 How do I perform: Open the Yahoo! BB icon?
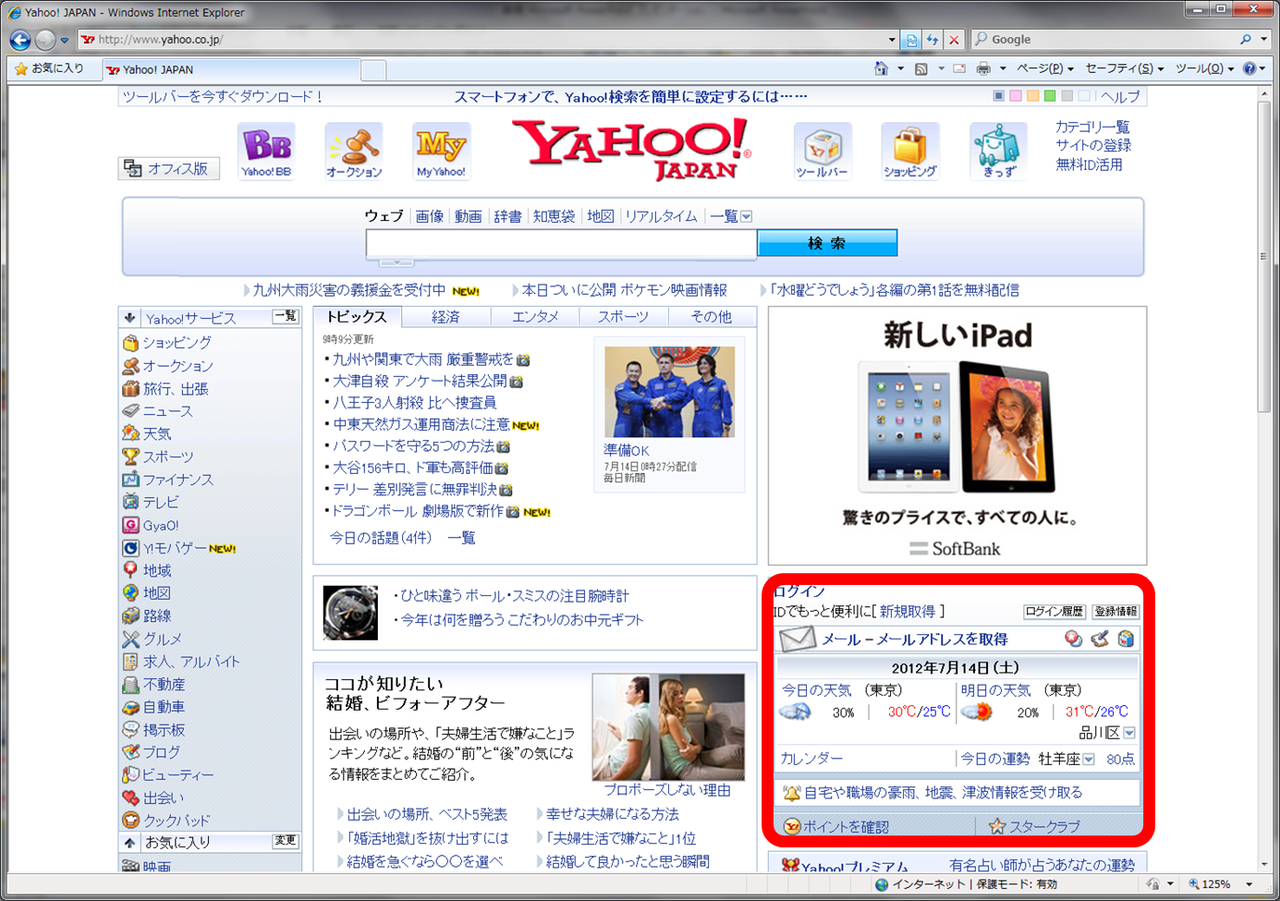click(267, 151)
